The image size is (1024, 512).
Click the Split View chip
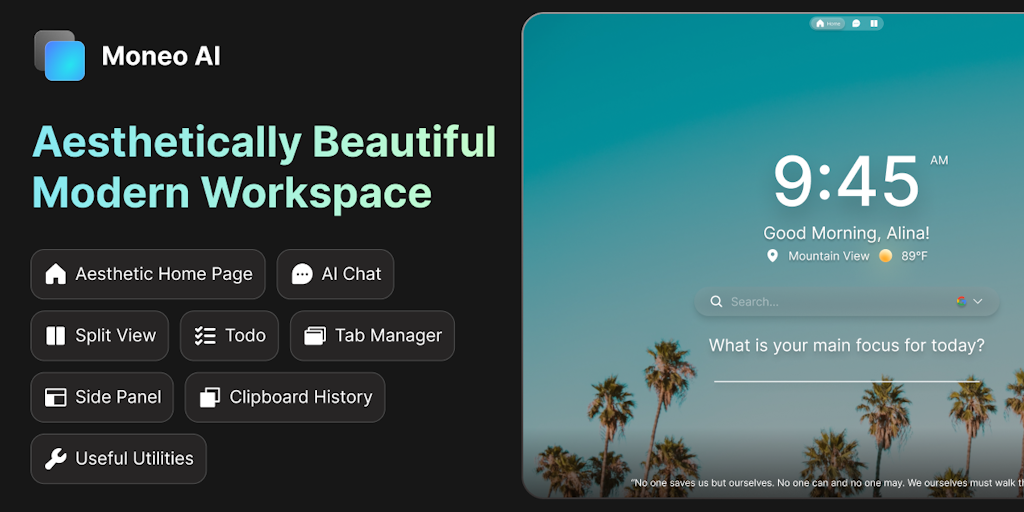[x=100, y=336]
